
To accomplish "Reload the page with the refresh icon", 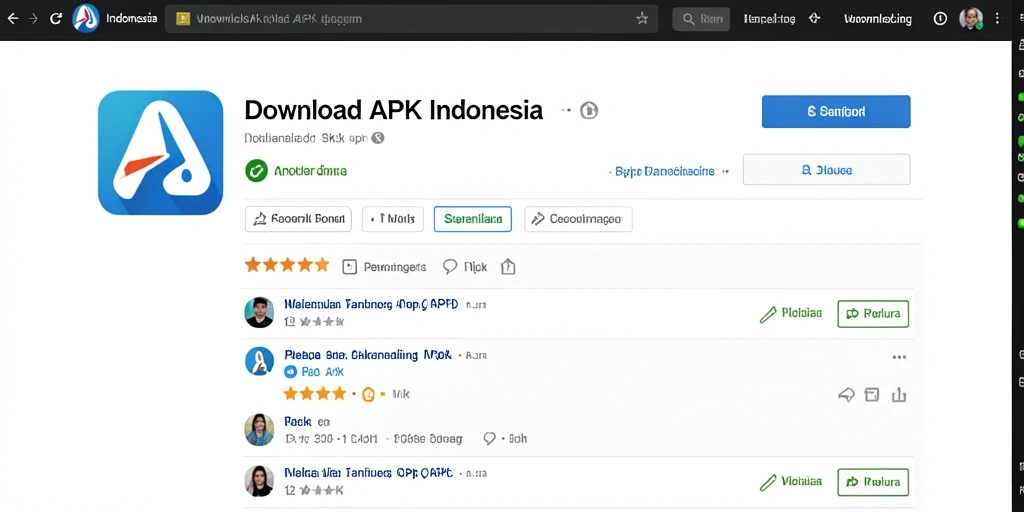I will (x=57, y=19).
